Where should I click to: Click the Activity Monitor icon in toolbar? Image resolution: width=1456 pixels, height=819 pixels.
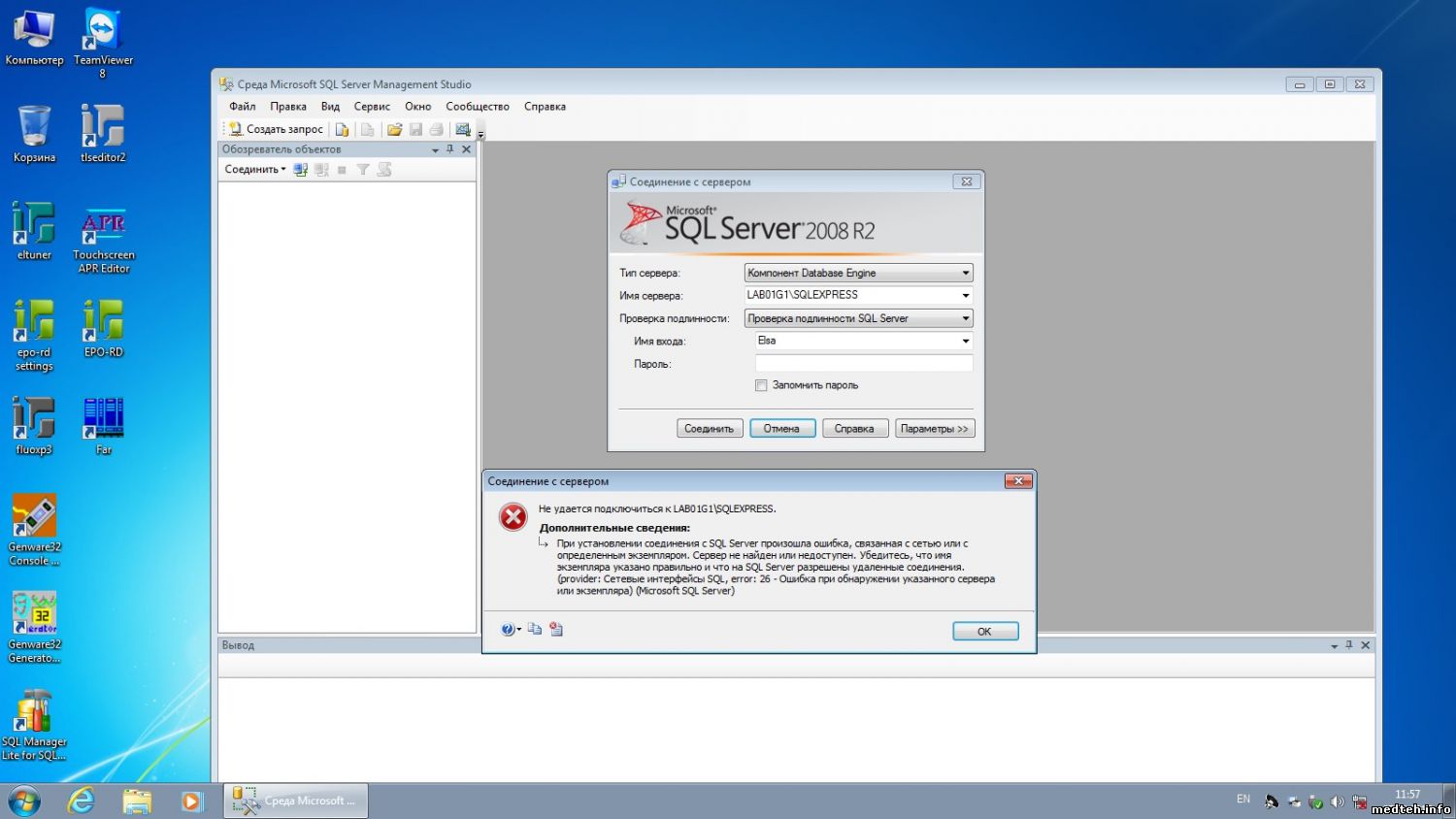[463, 129]
